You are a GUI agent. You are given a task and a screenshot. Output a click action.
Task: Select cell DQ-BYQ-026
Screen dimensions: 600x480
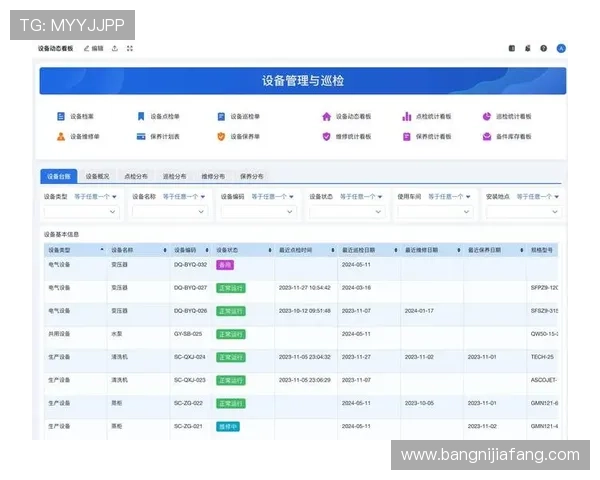[191, 311]
